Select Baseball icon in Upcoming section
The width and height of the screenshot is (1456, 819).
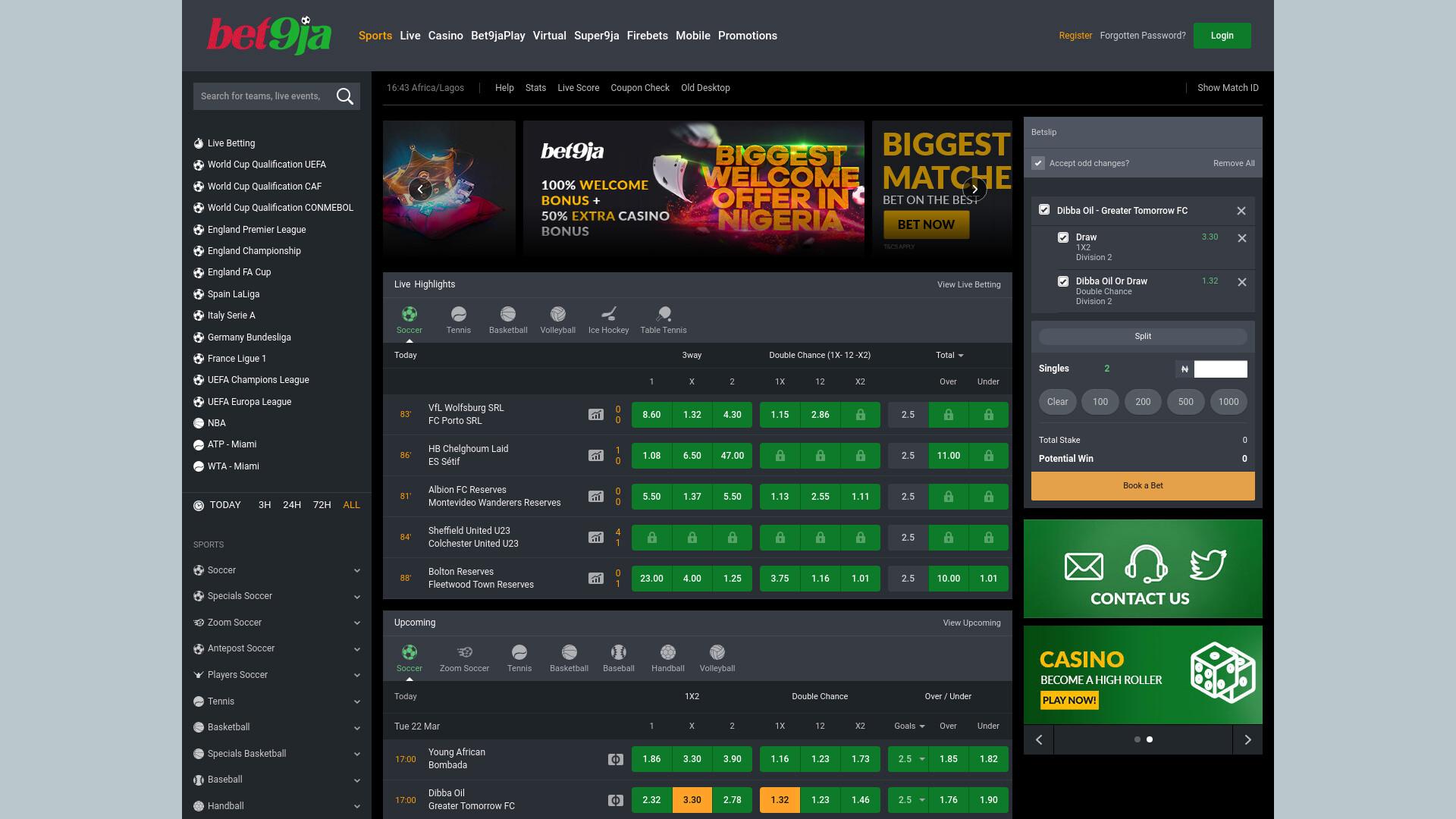(x=619, y=652)
